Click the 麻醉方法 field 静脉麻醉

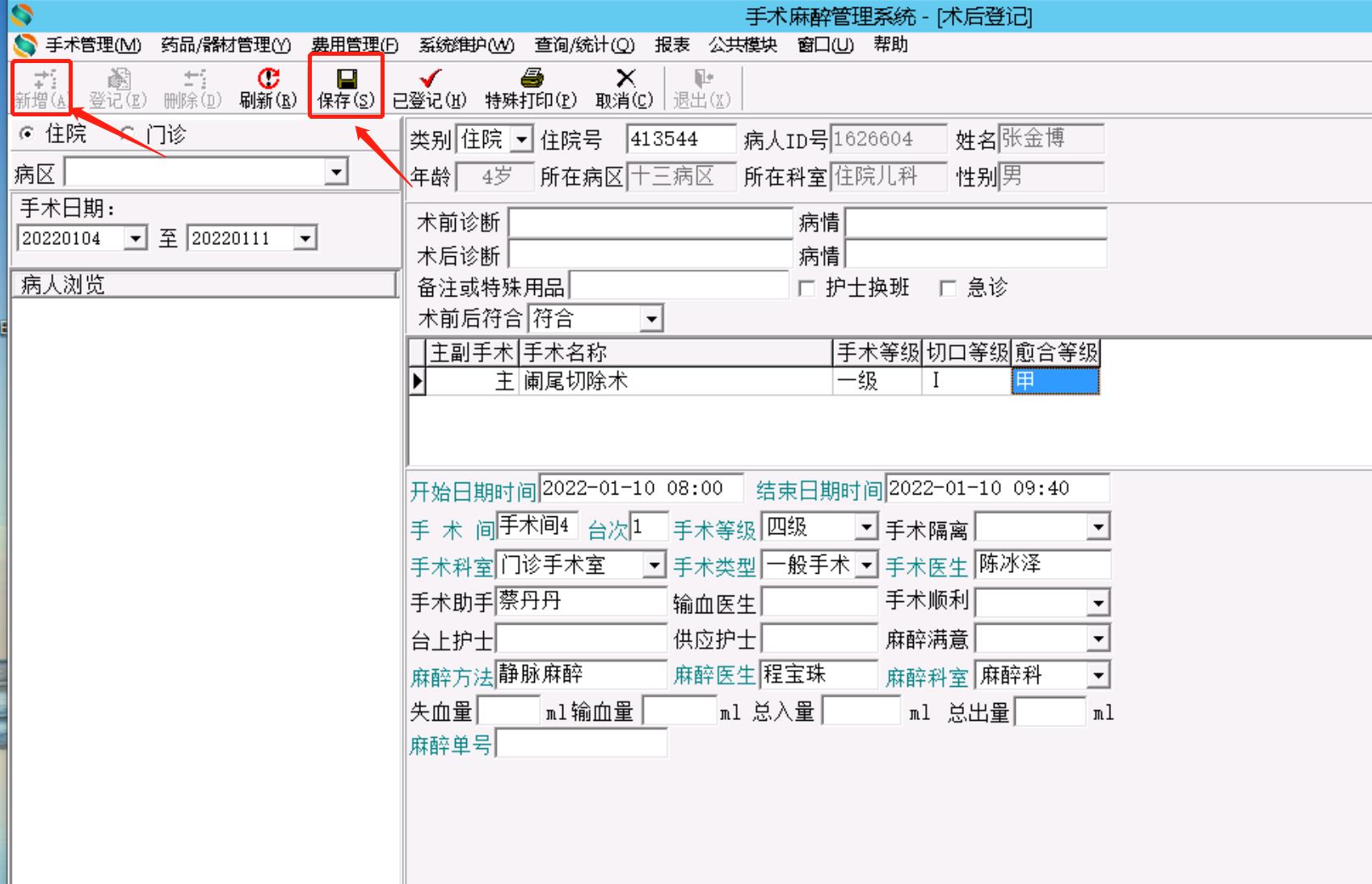coord(581,675)
